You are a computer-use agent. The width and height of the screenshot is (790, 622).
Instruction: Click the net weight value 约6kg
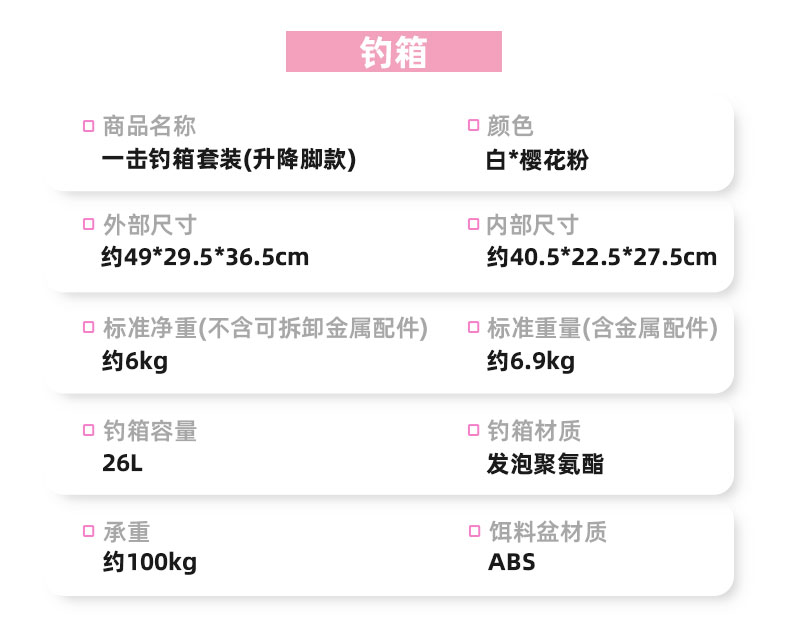pyautogui.click(x=134, y=361)
